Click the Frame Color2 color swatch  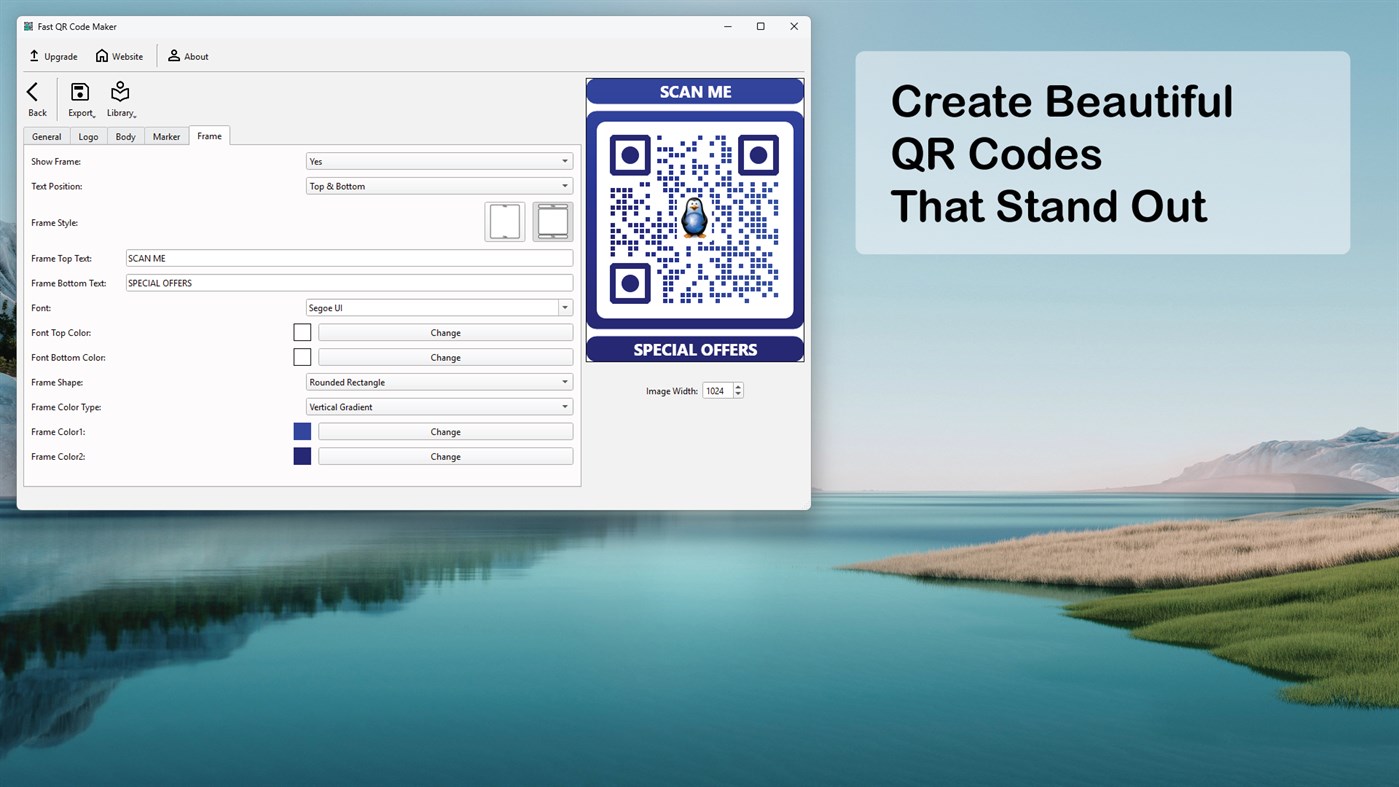pyautogui.click(x=302, y=456)
